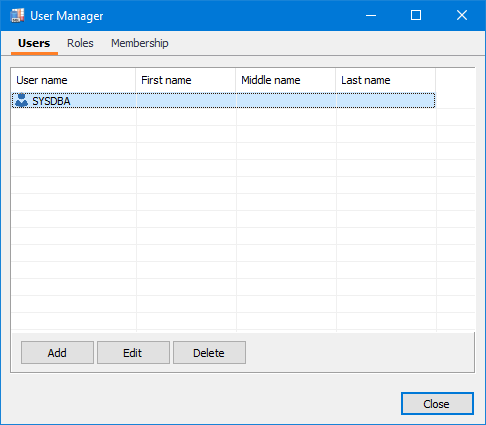Click the title bar X icon
Screen dimensions: 486x425
click(x=462, y=15)
